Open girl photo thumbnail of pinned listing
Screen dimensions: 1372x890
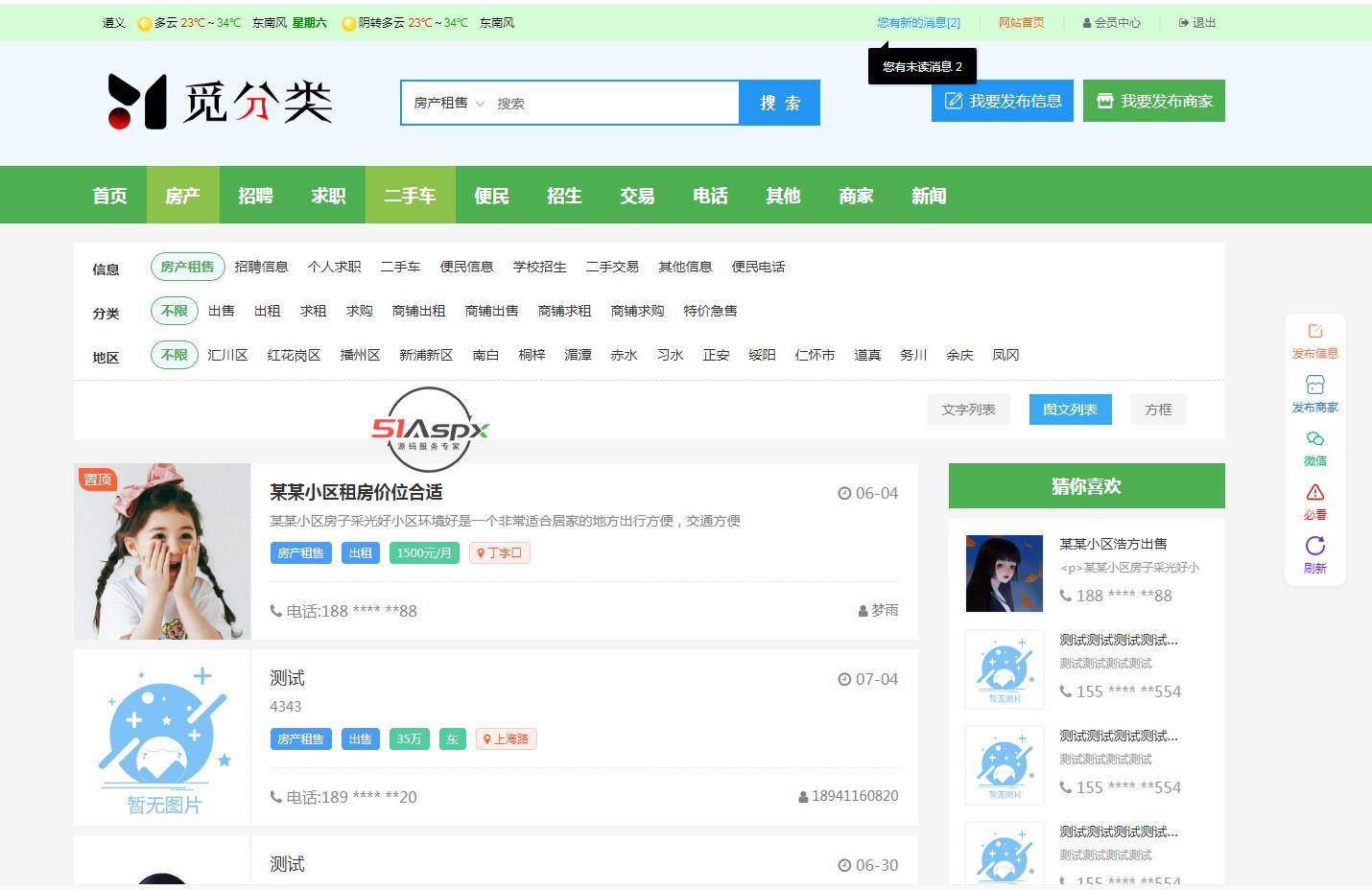pyautogui.click(x=162, y=551)
